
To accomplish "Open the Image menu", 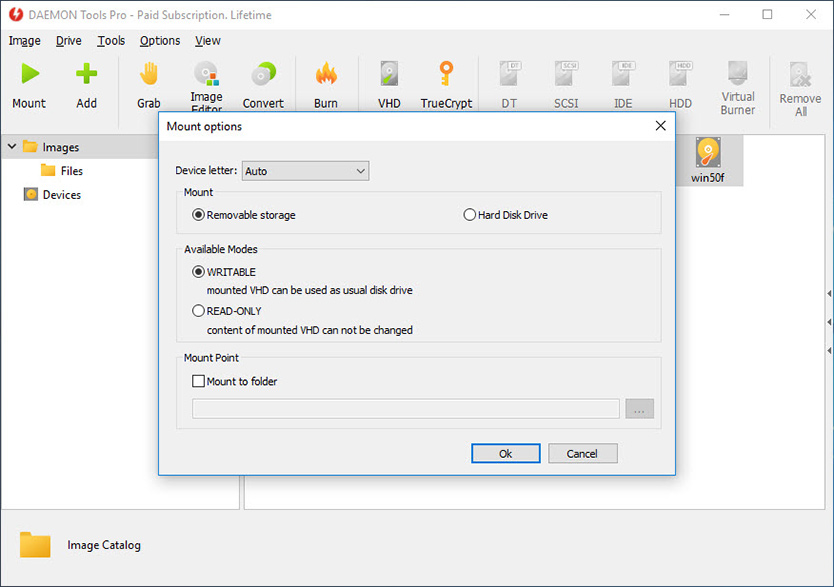I will click(x=24, y=41).
